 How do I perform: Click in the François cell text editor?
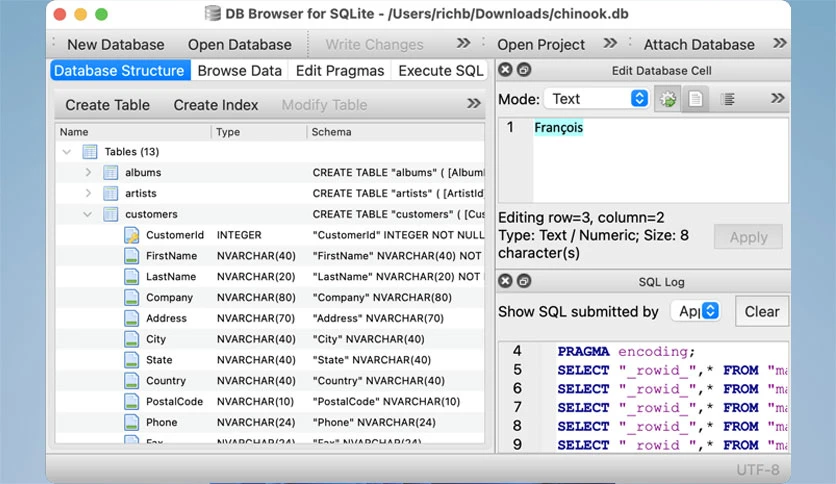coord(660,160)
